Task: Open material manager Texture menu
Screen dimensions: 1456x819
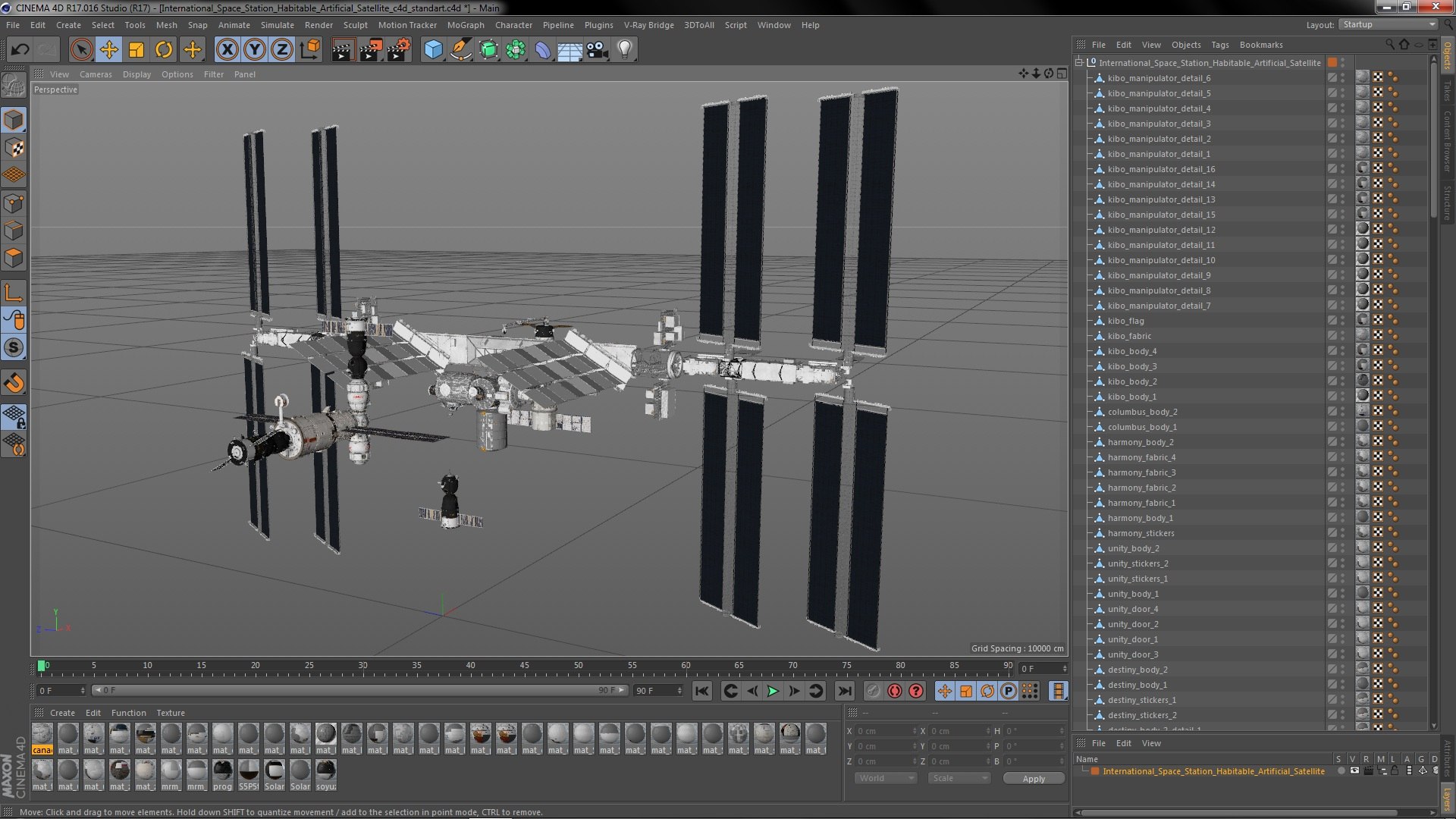Action: pyautogui.click(x=171, y=713)
